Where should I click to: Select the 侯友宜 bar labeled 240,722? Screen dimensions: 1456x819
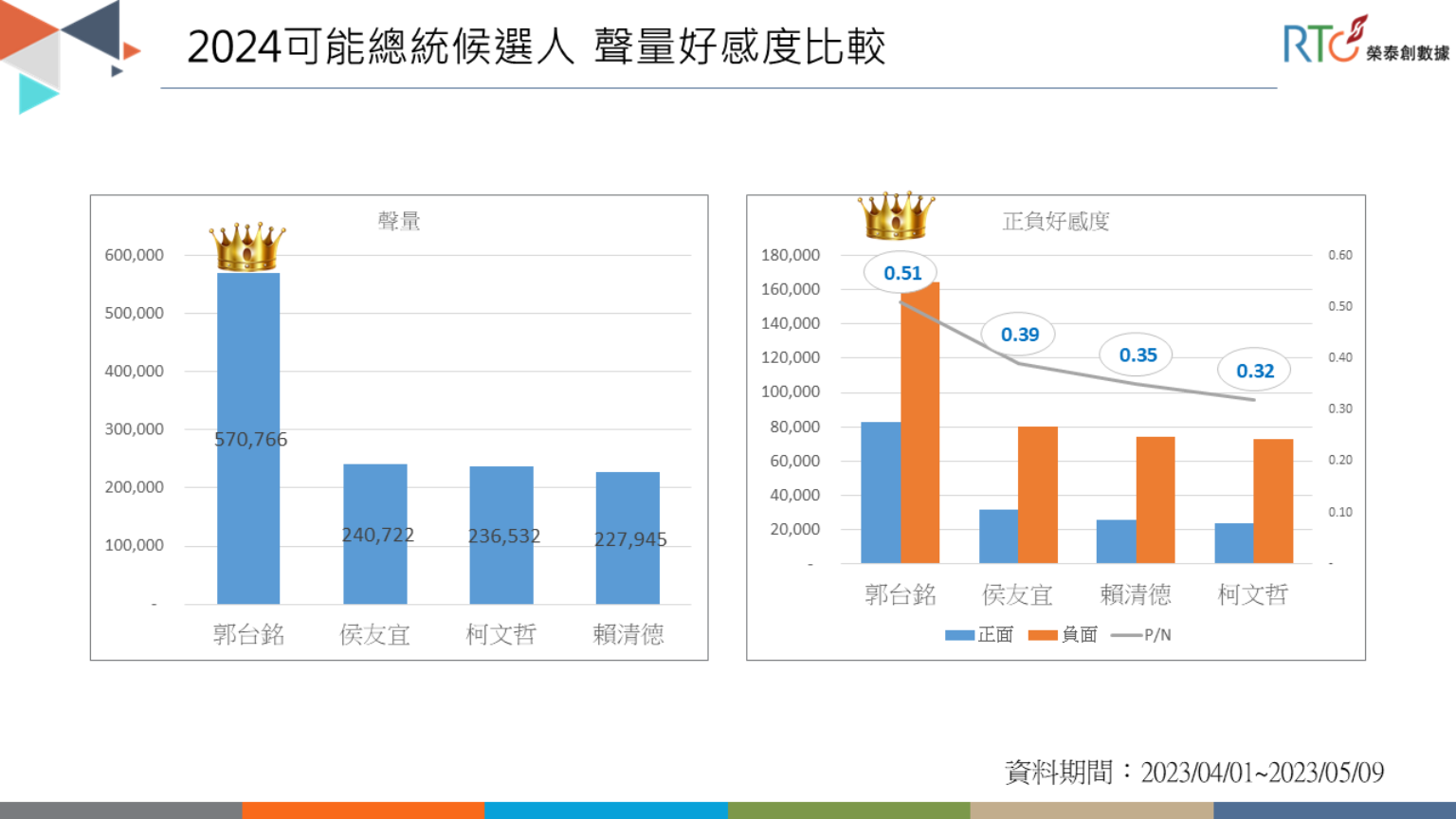pyautogui.click(x=375, y=534)
